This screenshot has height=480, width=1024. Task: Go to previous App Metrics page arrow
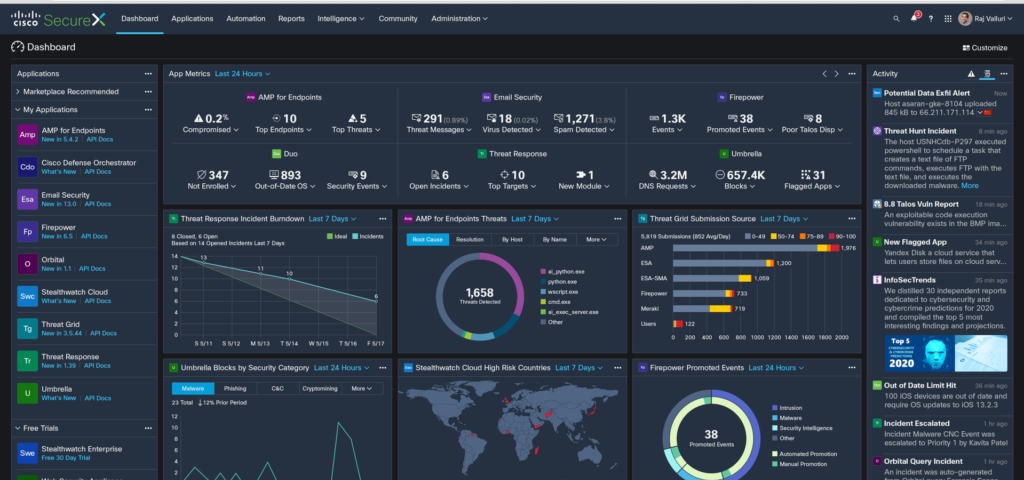point(824,74)
